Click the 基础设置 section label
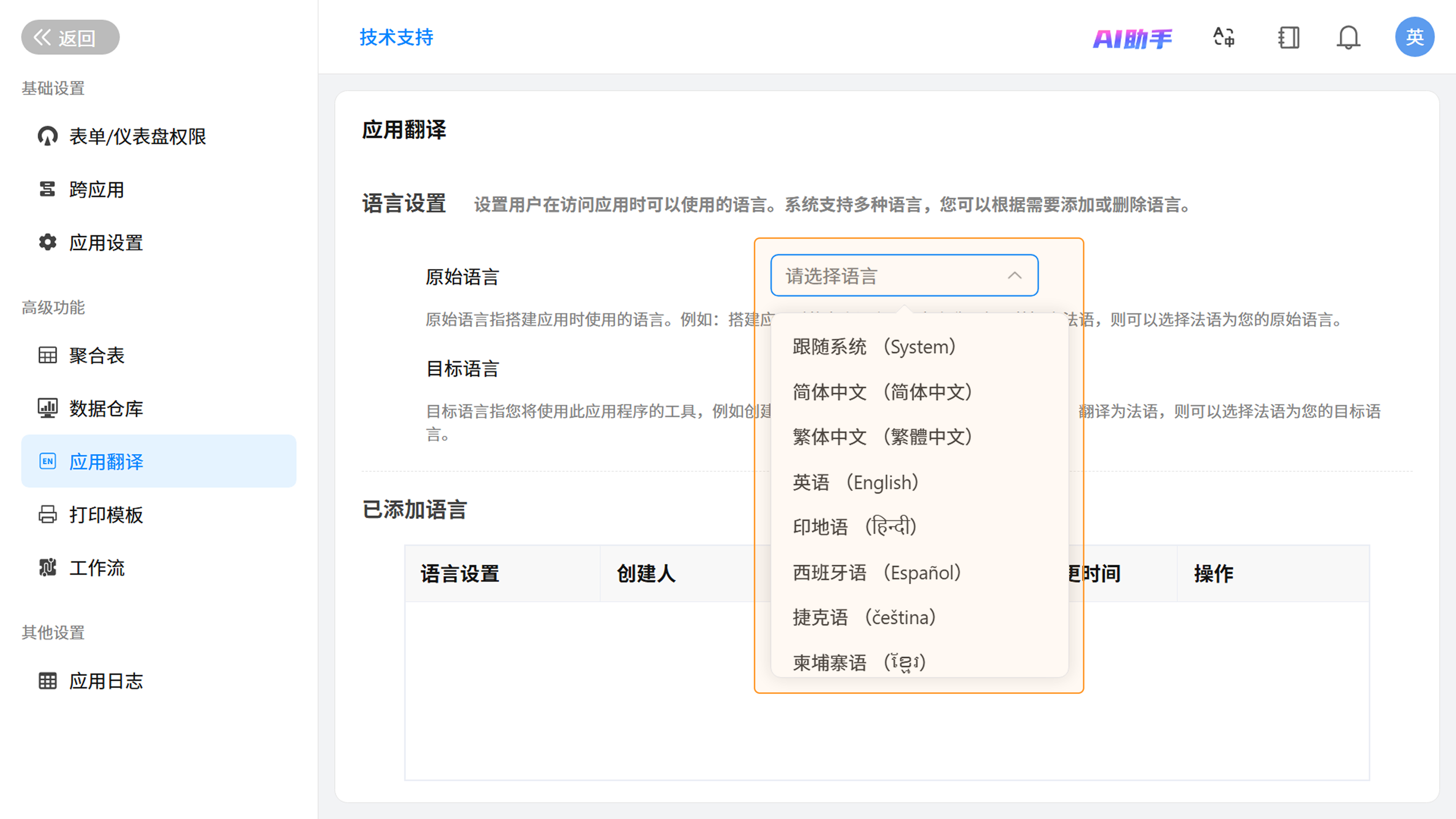The image size is (1456, 819). [53, 88]
